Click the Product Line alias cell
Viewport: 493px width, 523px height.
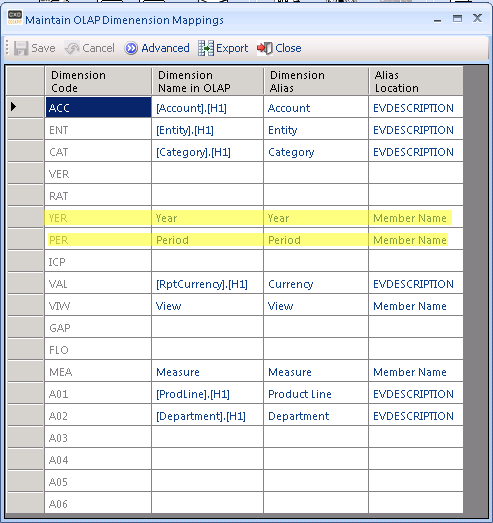pos(316,393)
